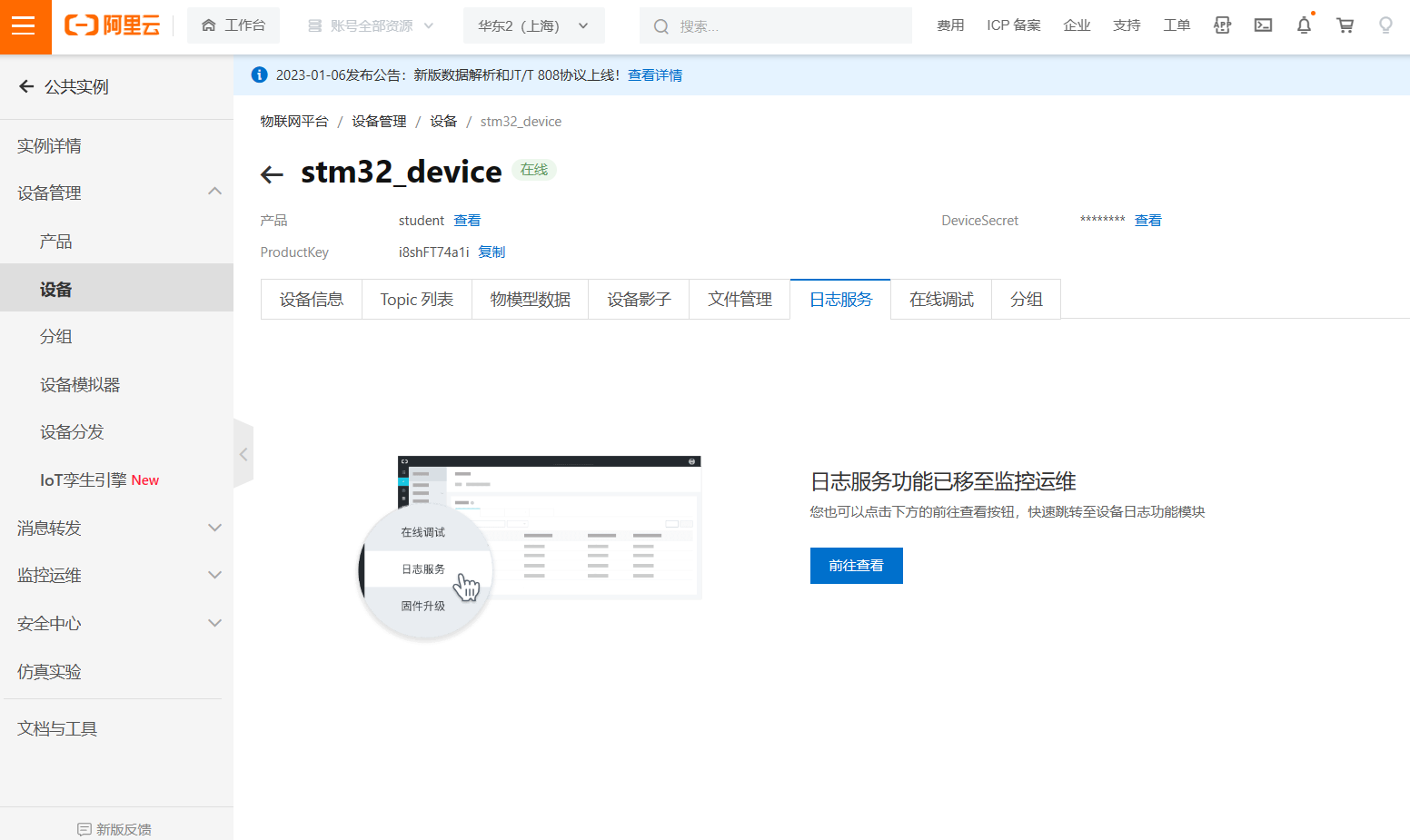Open the orange hamburger menu

tap(25, 26)
